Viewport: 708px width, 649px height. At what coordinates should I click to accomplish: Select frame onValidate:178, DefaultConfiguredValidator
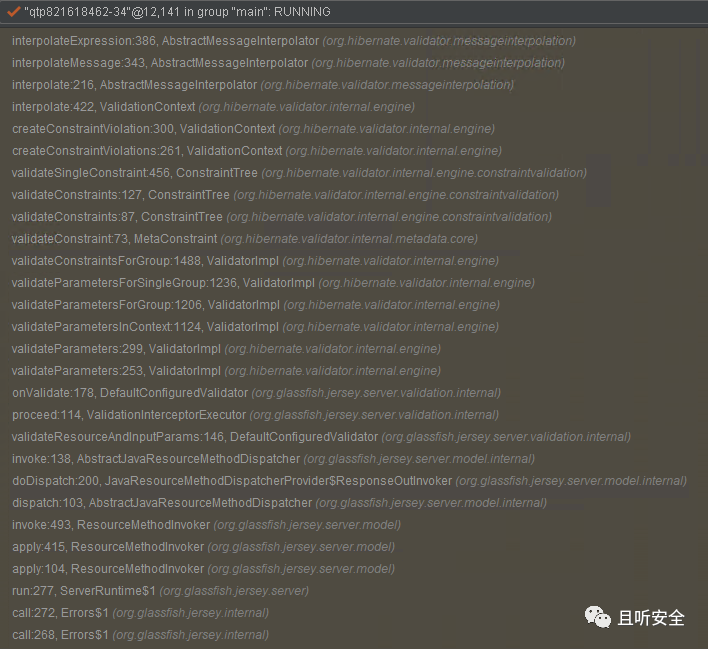tap(256, 393)
